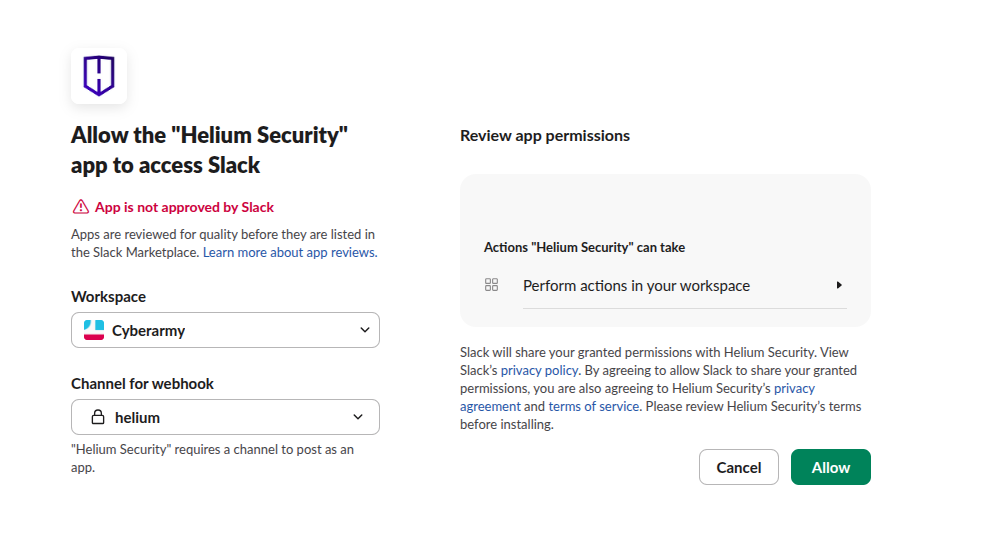Click the "Helium Security" link under channel
996x560 pixels.
click(121, 450)
